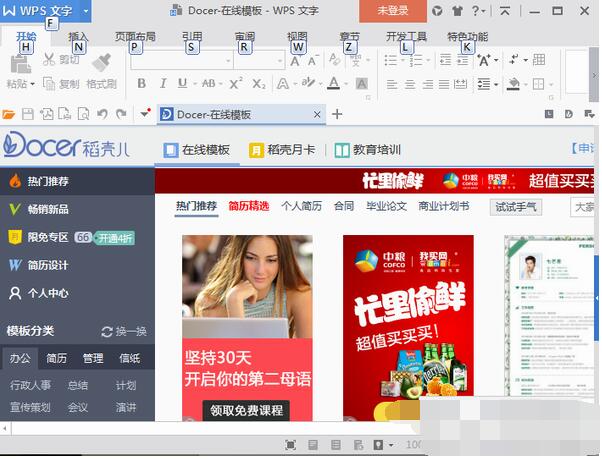Click the clear formatting eraser icon
The width and height of the screenshot is (602, 461).
[334, 59]
